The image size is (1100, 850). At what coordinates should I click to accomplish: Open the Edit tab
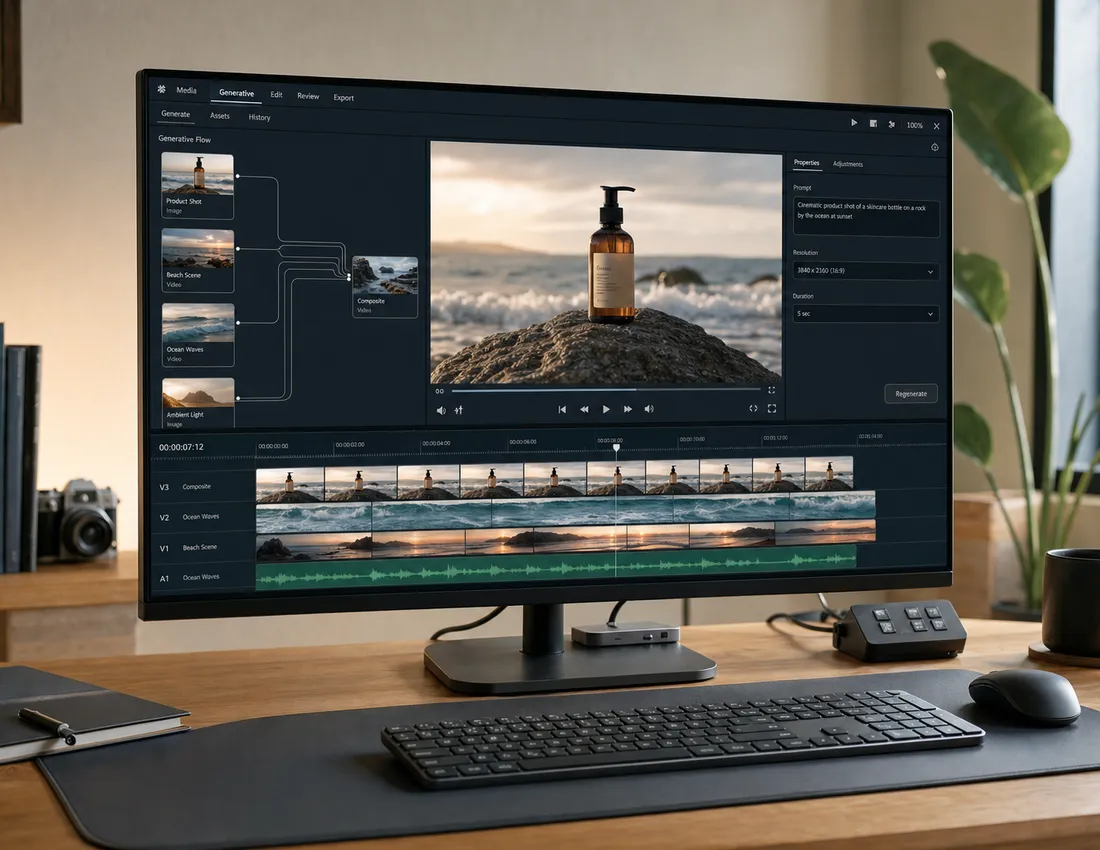(276, 95)
